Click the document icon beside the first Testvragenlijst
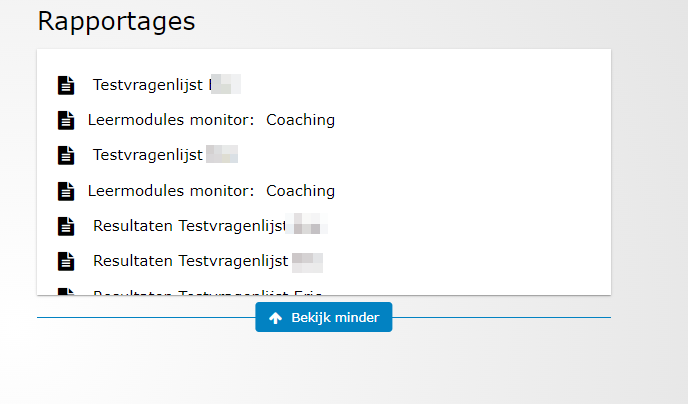The height and width of the screenshot is (404, 688). 66,85
